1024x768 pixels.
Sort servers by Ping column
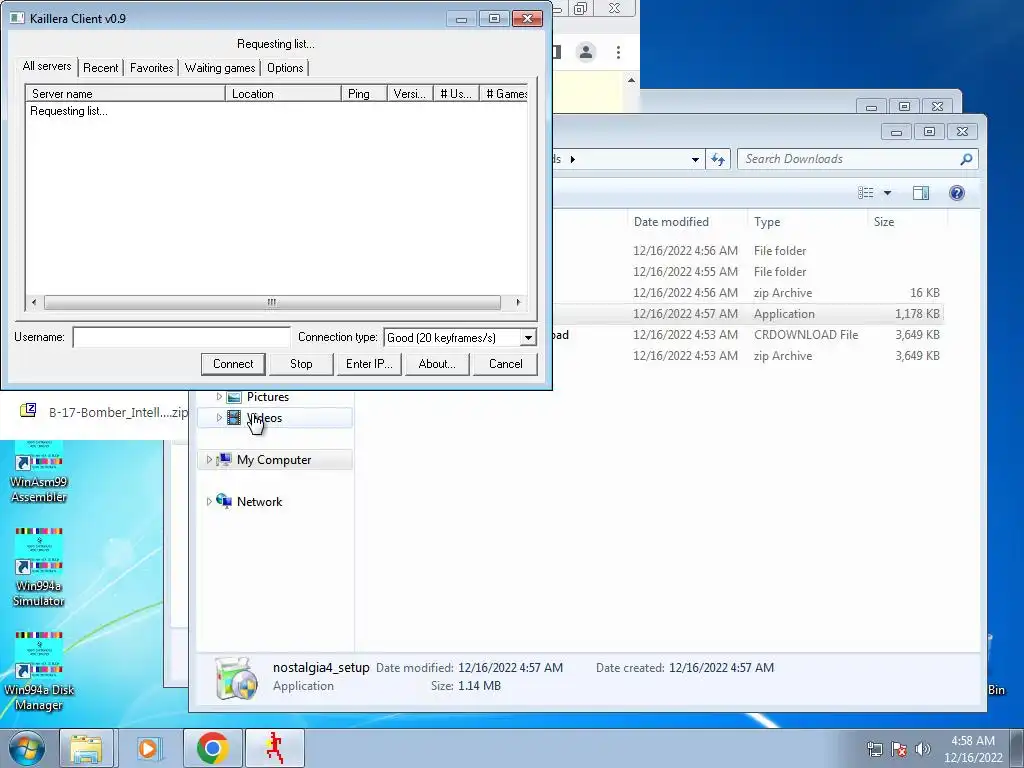[x=364, y=93]
